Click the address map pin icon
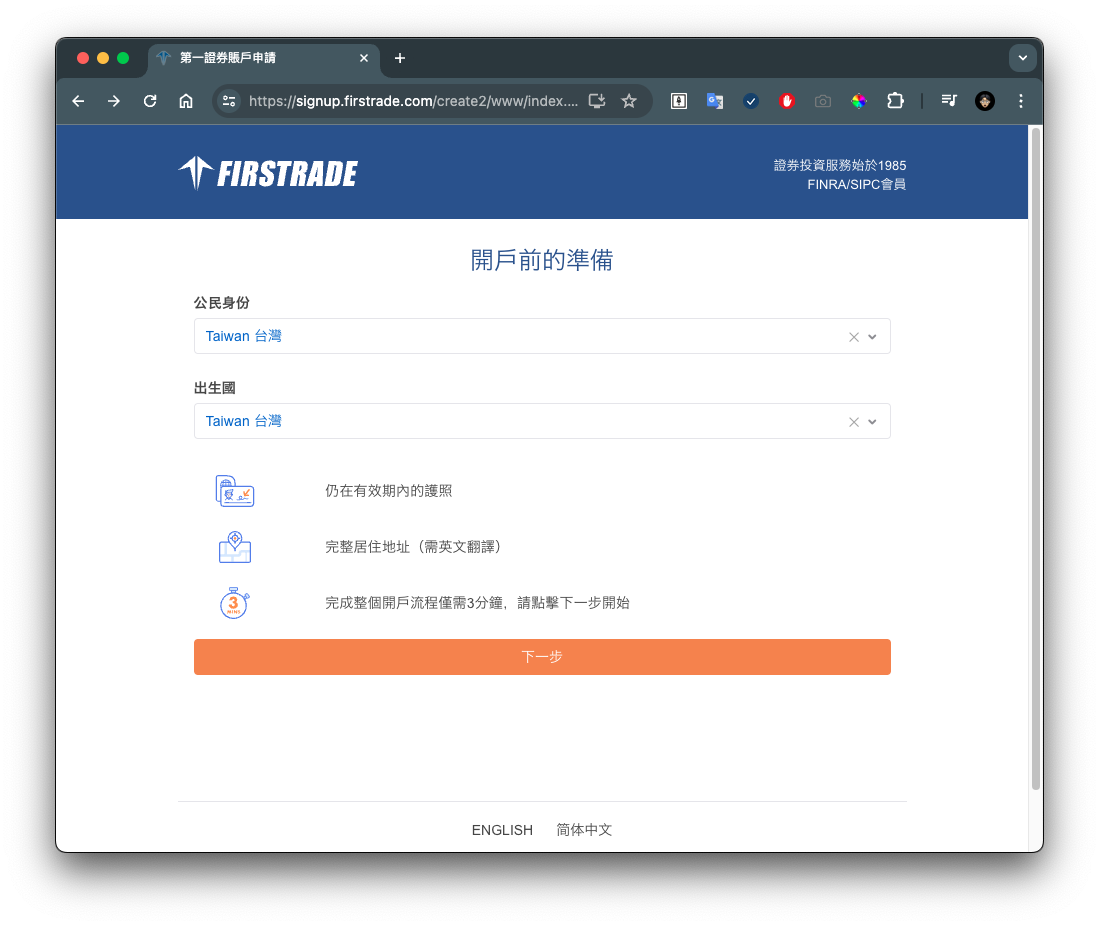1099x926 pixels. tap(235, 547)
